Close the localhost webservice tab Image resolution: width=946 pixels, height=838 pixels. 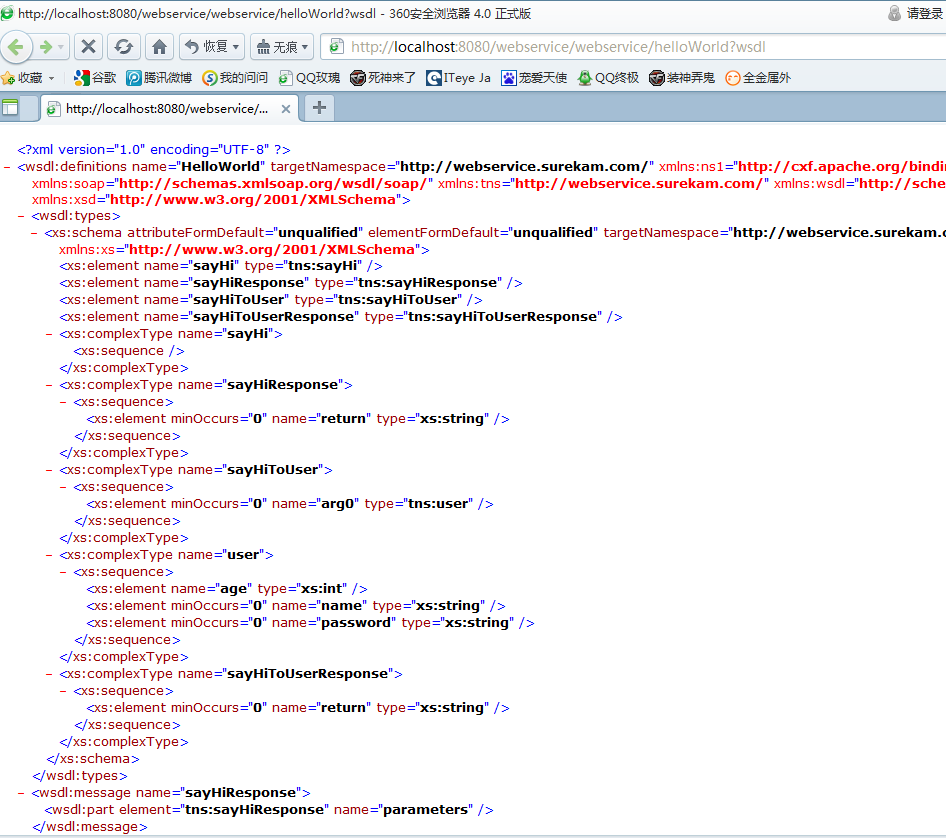pyautogui.click(x=286, y=109)
